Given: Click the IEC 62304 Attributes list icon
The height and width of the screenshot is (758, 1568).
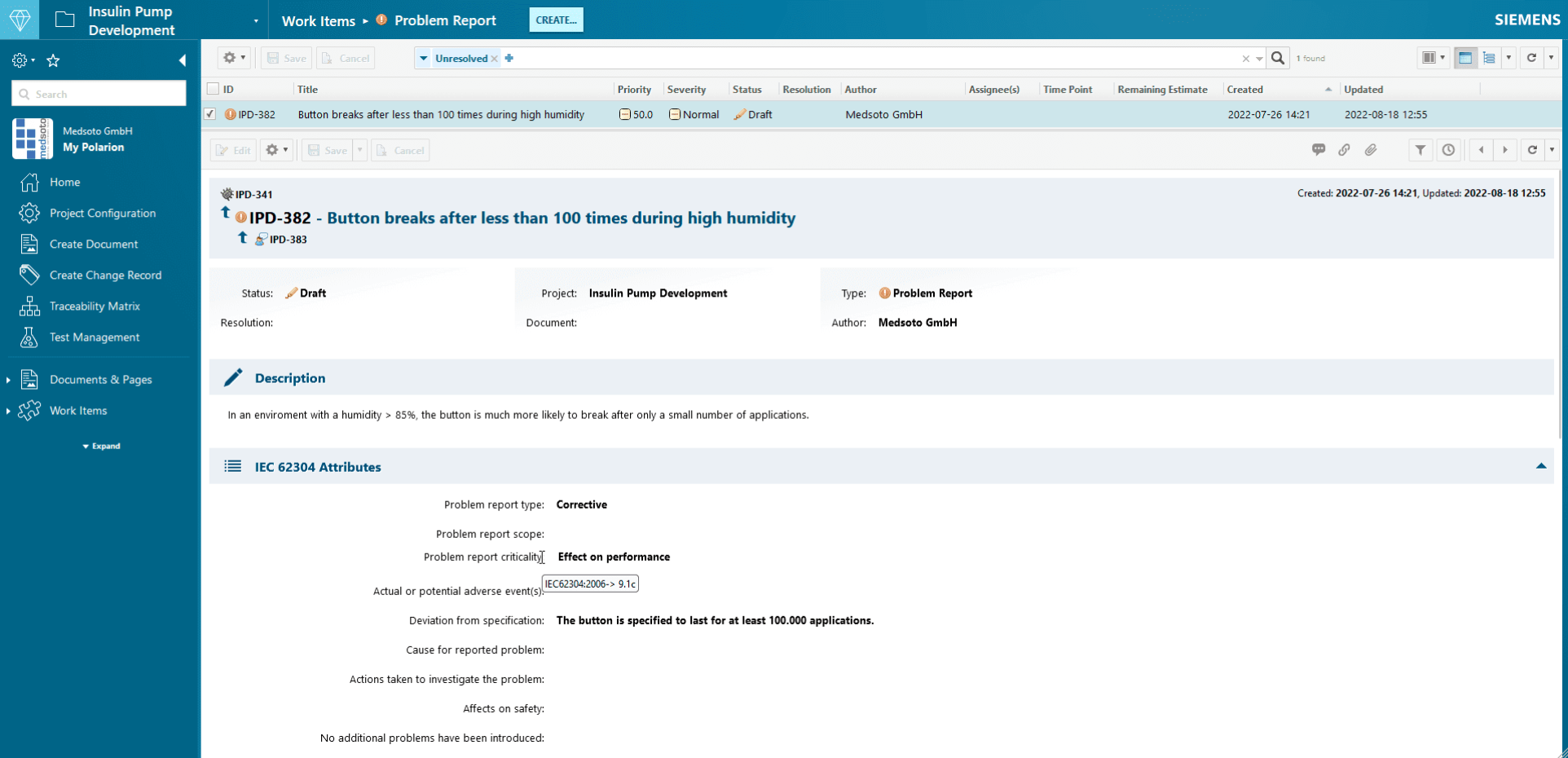Looking at the screenshot, I should coord(233,466).
